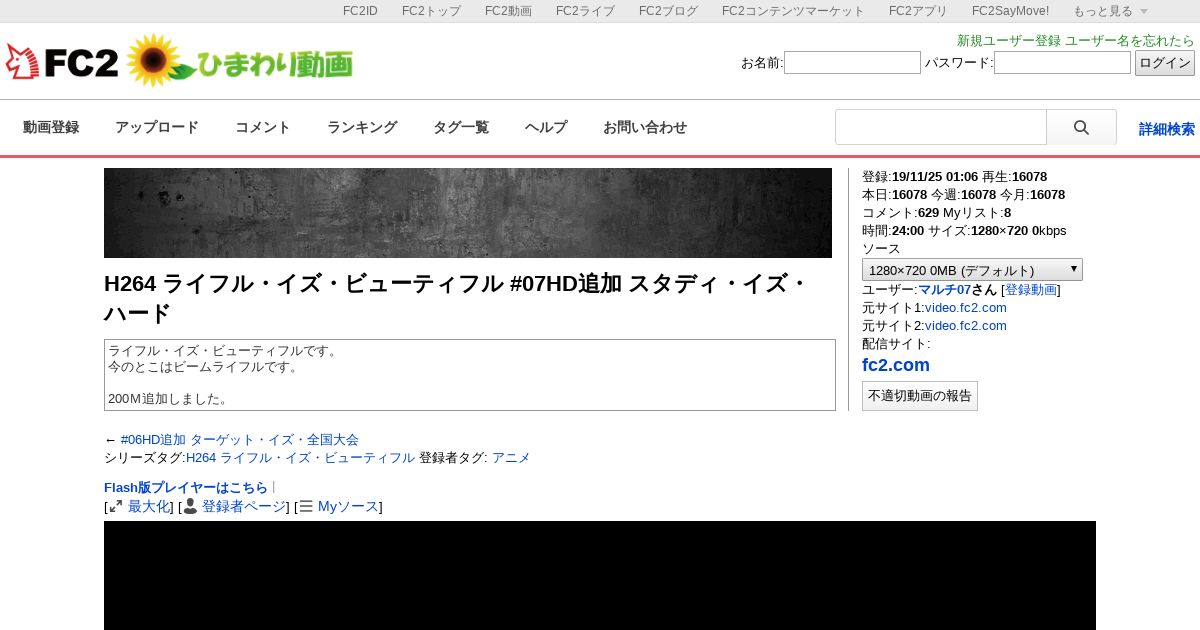Open the マルチ07 user link

pyautogui.click(x=944, y=289)
